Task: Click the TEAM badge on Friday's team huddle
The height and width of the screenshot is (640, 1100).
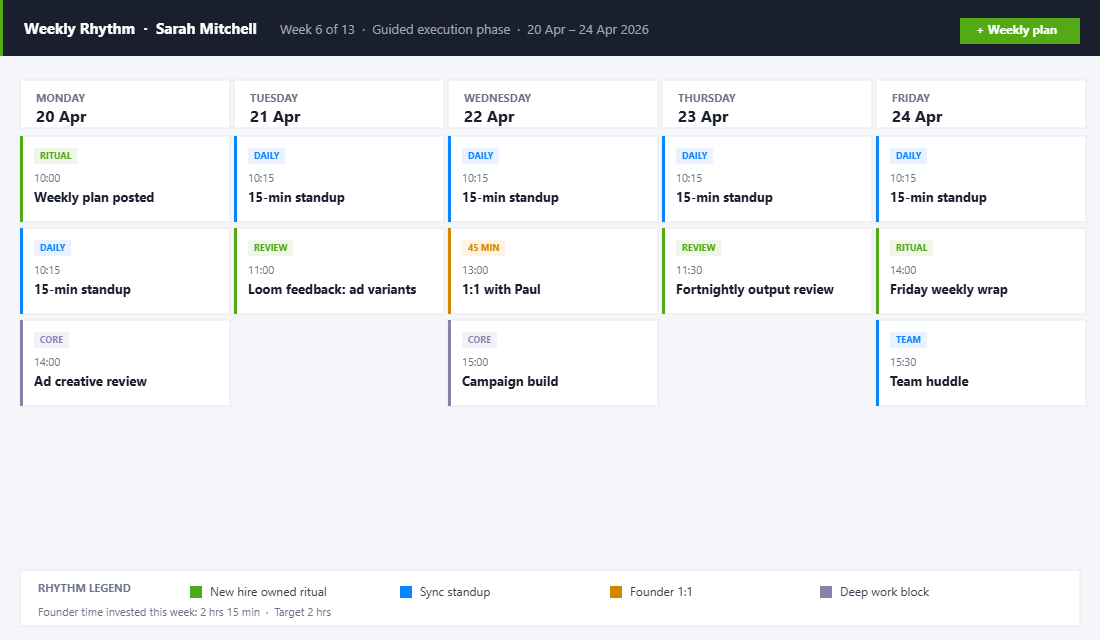Action: 908,339
